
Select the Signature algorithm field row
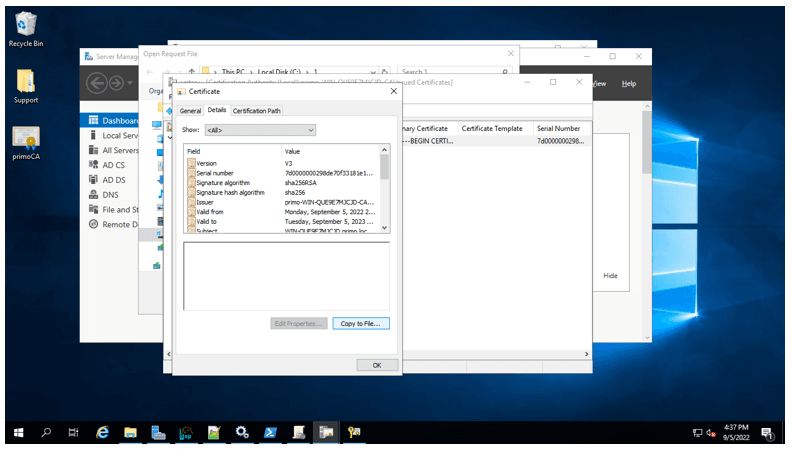click(x=222, y=183)
